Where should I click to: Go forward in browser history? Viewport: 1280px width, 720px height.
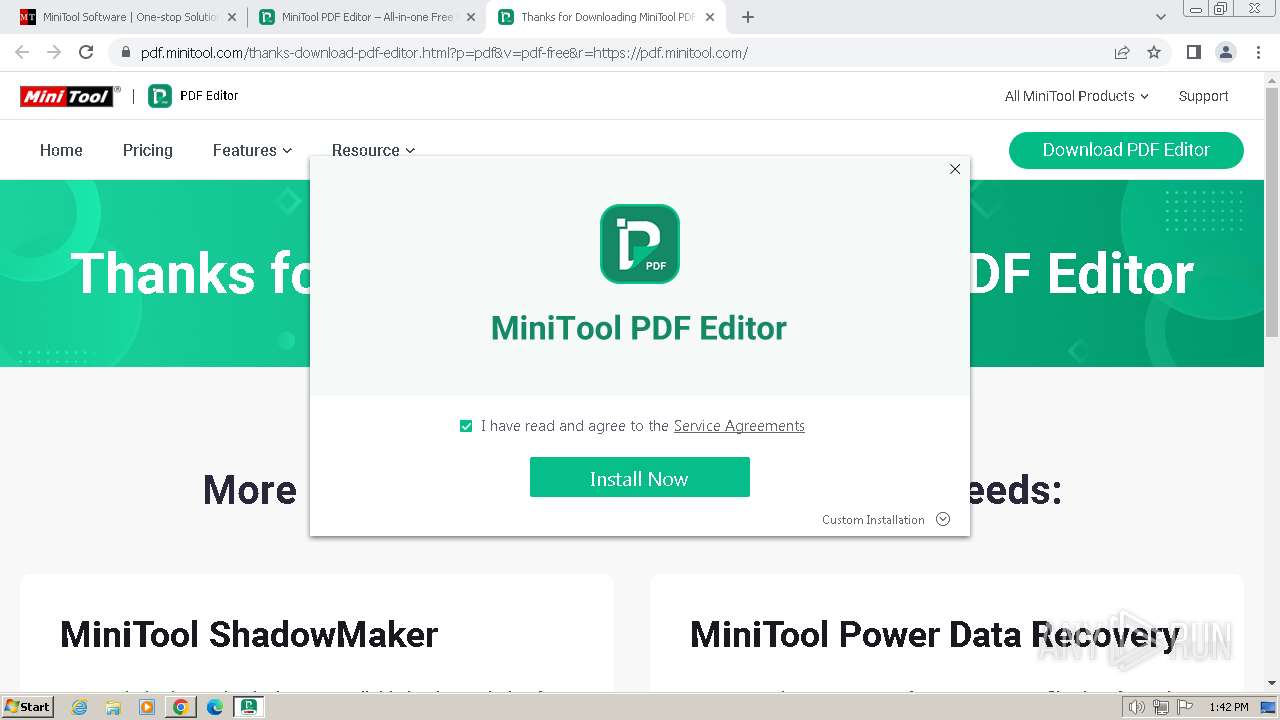tap(54, 53)
